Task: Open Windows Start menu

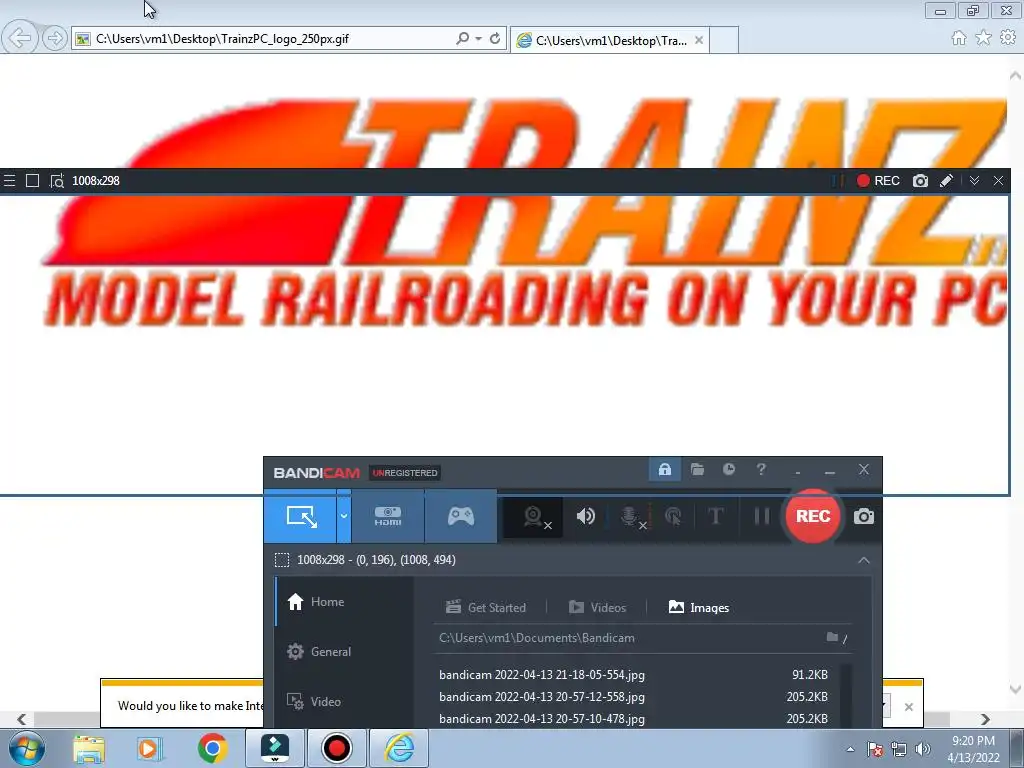Action: (26, 748)
